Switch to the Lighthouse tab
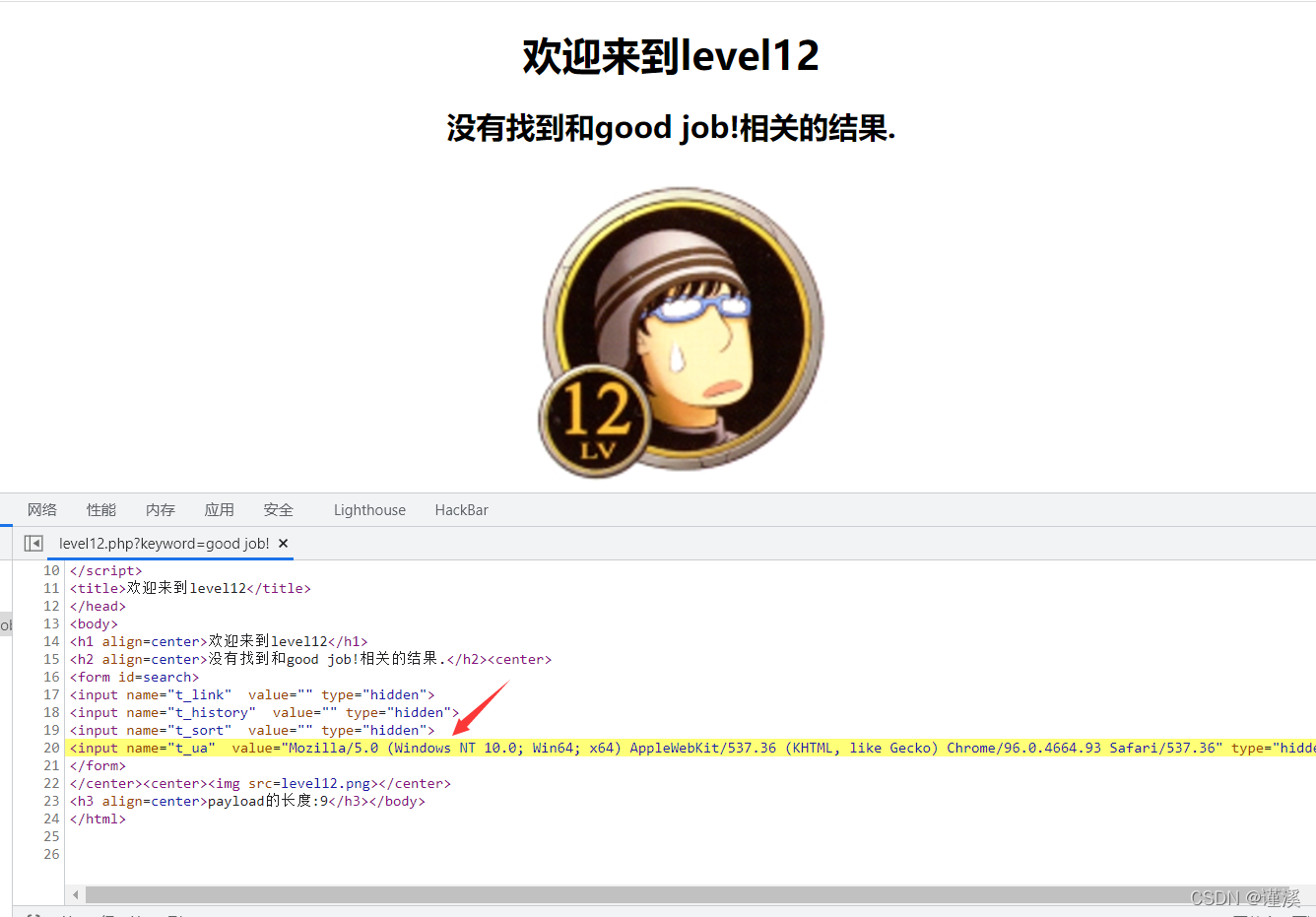The width and height of the screenshot is (1316, 917). pyautogui.click(x=369, y=509)
